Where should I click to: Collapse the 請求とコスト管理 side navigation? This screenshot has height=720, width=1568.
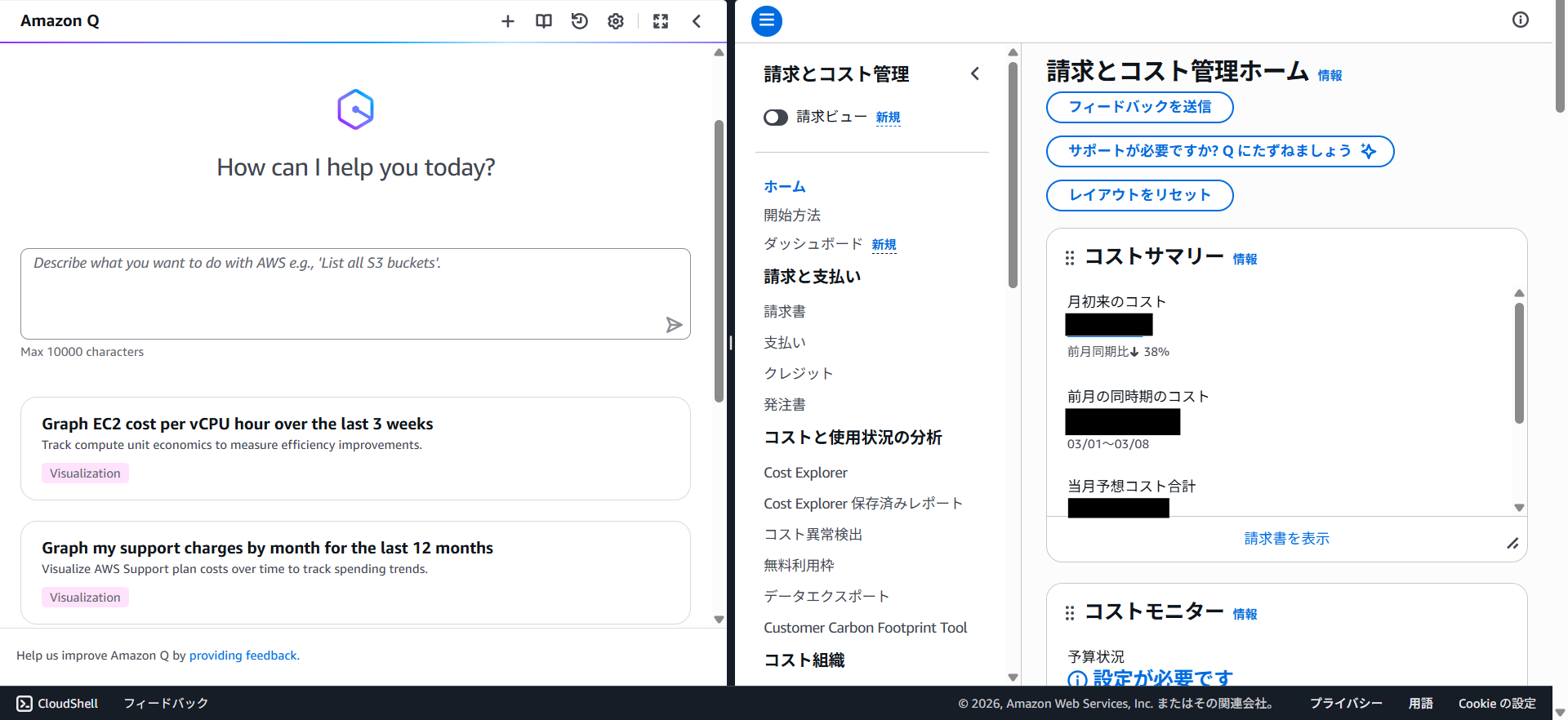[x=975, y=73]
